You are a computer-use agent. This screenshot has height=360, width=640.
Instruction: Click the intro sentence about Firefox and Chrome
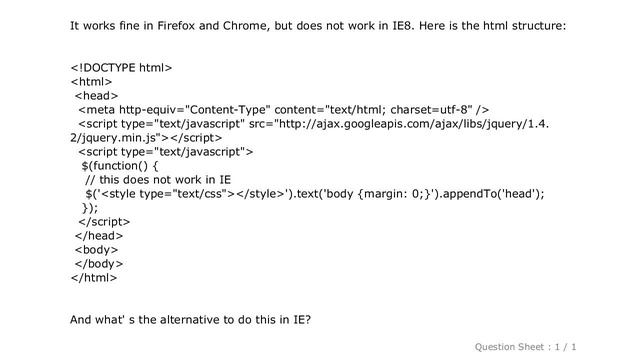tap(318, 26)
